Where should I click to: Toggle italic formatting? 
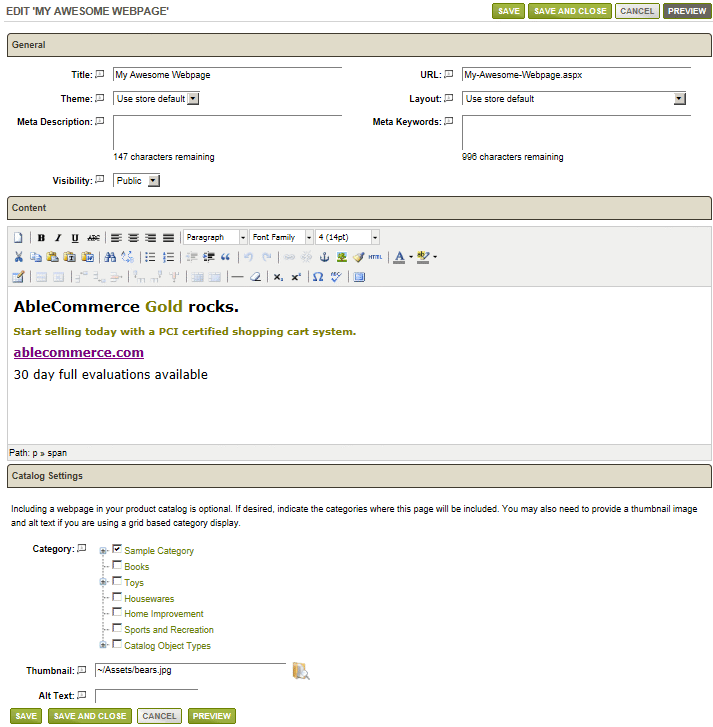(x=58, y=238)
